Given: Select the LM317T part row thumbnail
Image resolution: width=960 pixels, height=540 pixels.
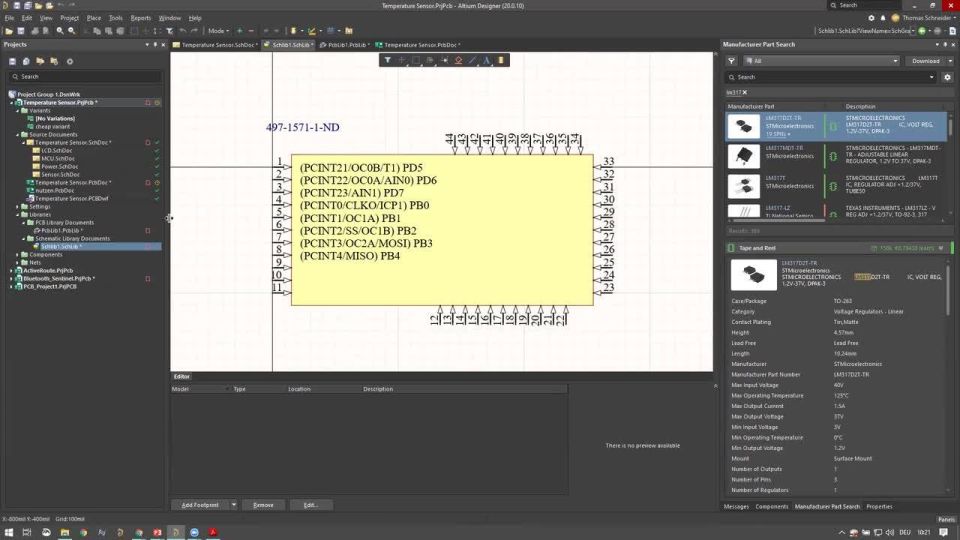Looking at the screenshot, I should pos(744,186).
